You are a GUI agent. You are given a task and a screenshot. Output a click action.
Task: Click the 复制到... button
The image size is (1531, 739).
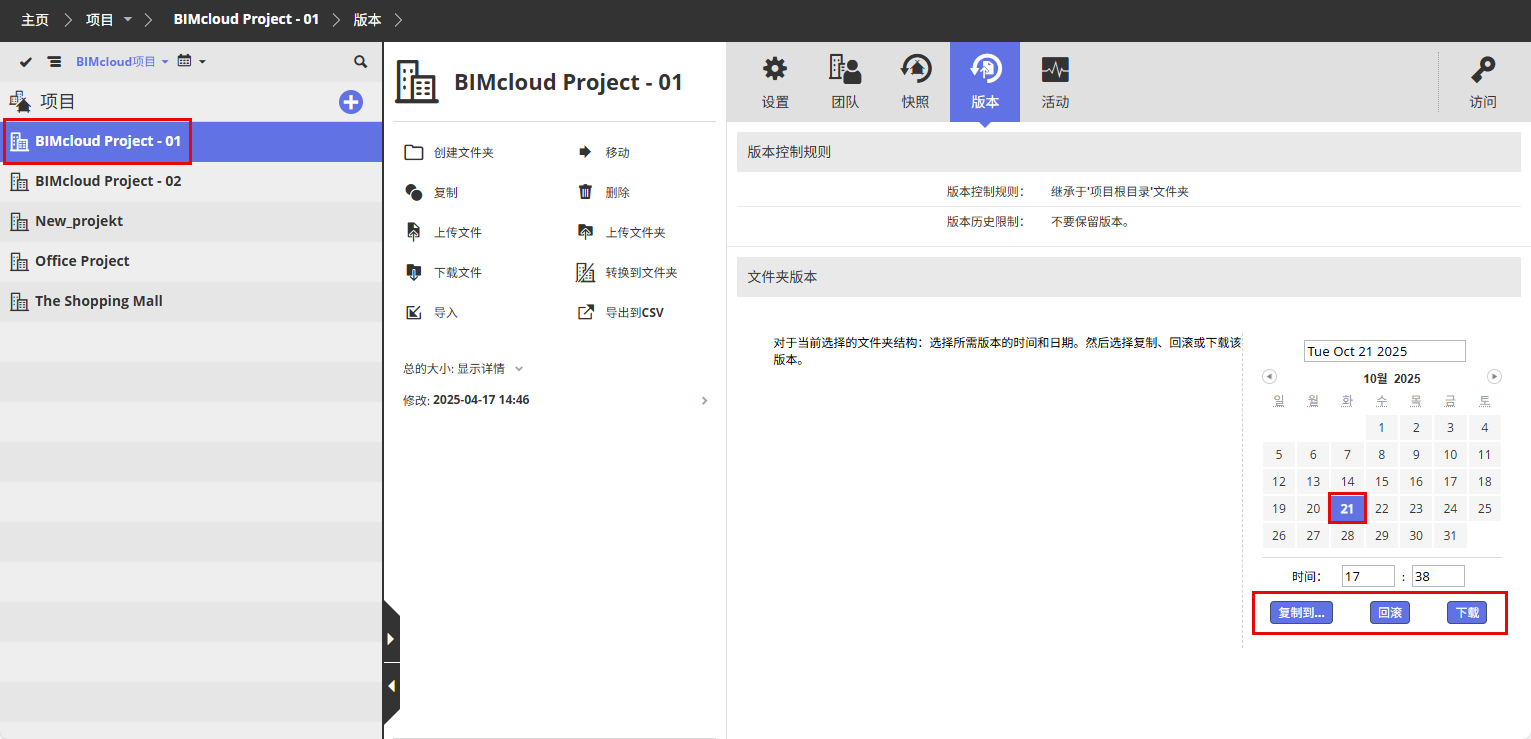pos(1301,613)
